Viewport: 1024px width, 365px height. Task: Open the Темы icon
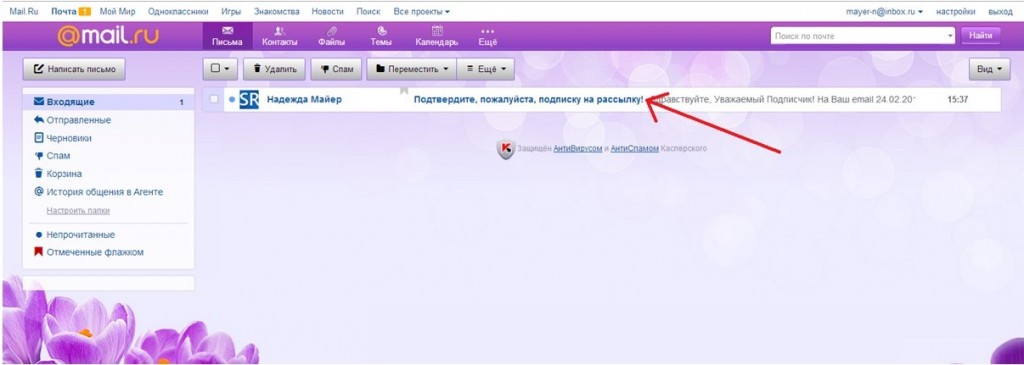[x=381, y=31]
